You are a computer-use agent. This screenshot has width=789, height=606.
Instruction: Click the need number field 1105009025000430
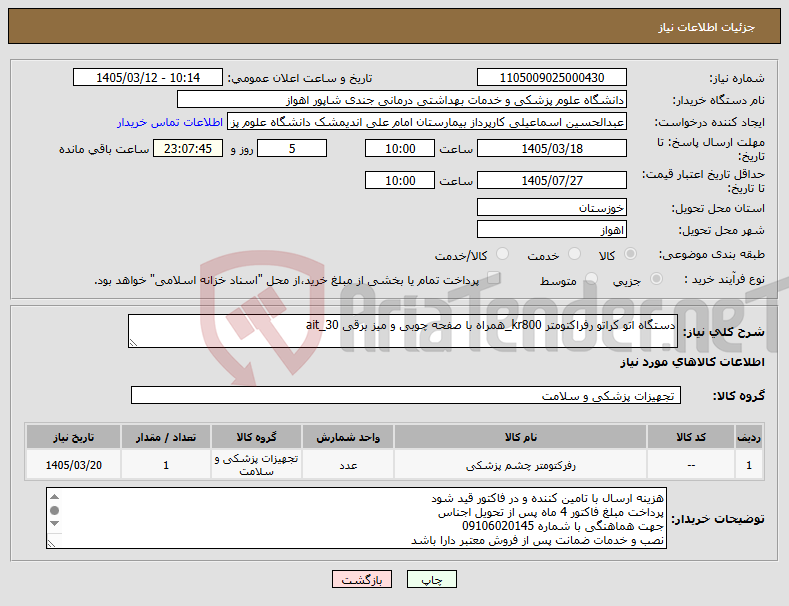(551, 78)
